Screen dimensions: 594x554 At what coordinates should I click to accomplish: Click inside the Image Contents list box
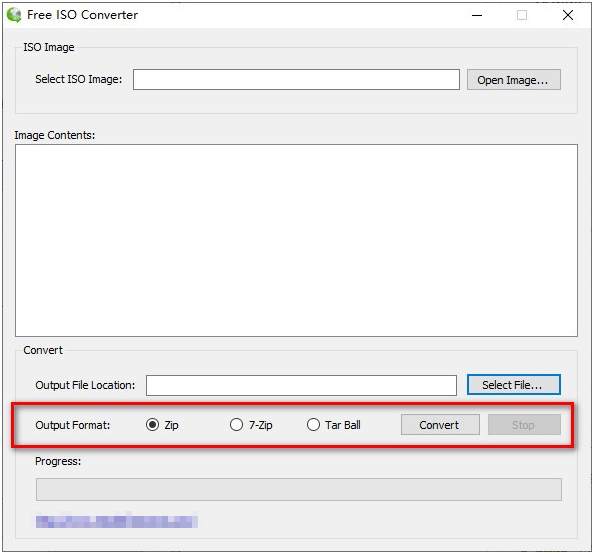pos(296,240)
